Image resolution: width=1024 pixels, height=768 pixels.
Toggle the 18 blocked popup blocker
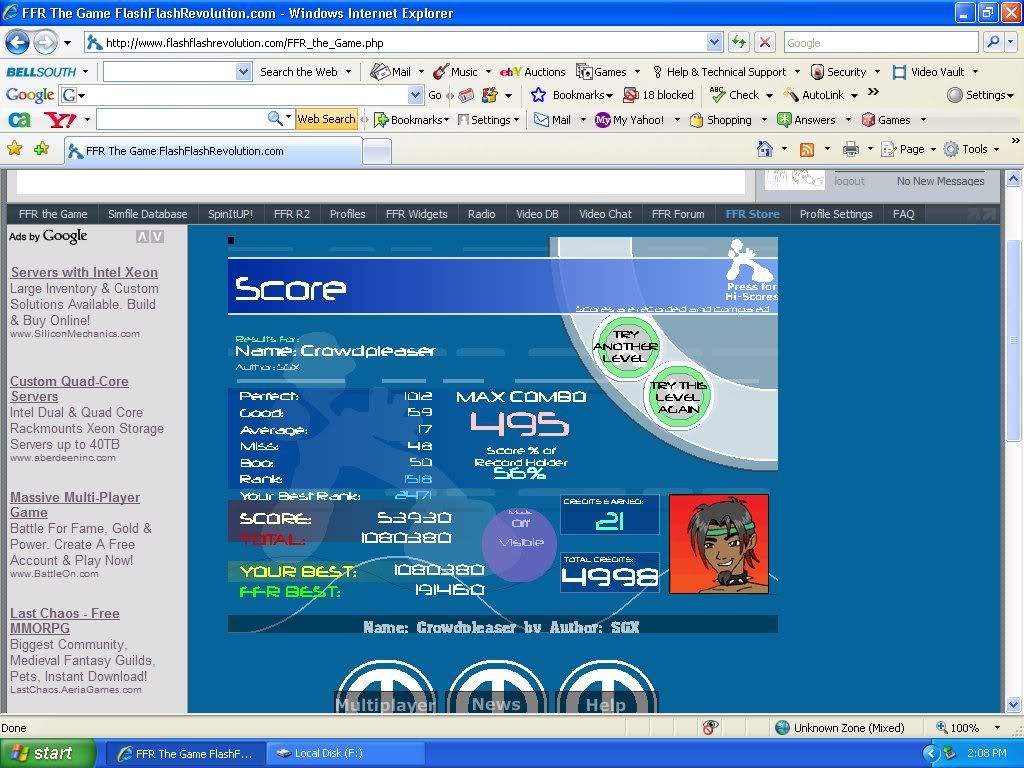(658, 95)
